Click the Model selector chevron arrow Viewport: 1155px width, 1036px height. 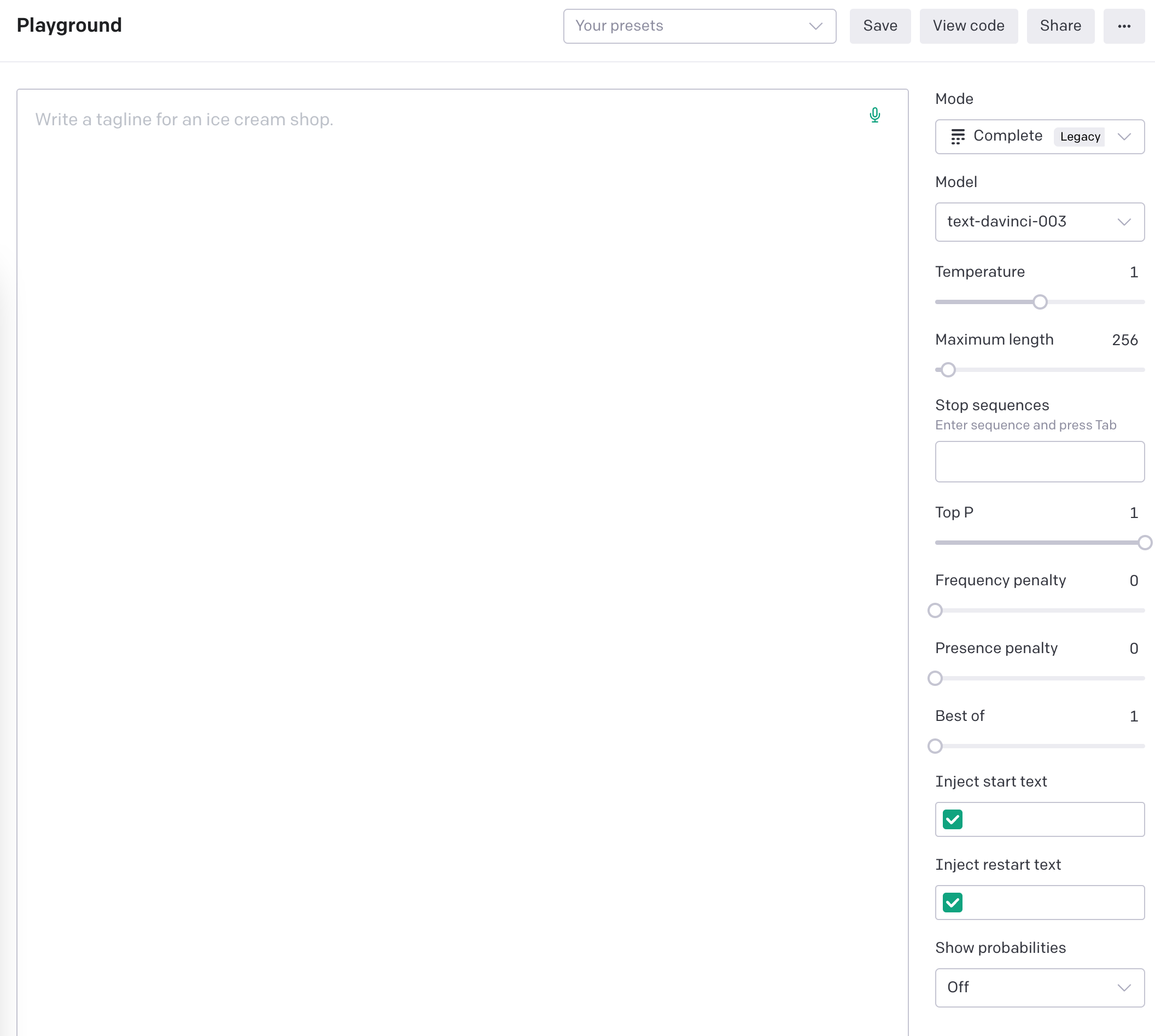pos(1124,222)
